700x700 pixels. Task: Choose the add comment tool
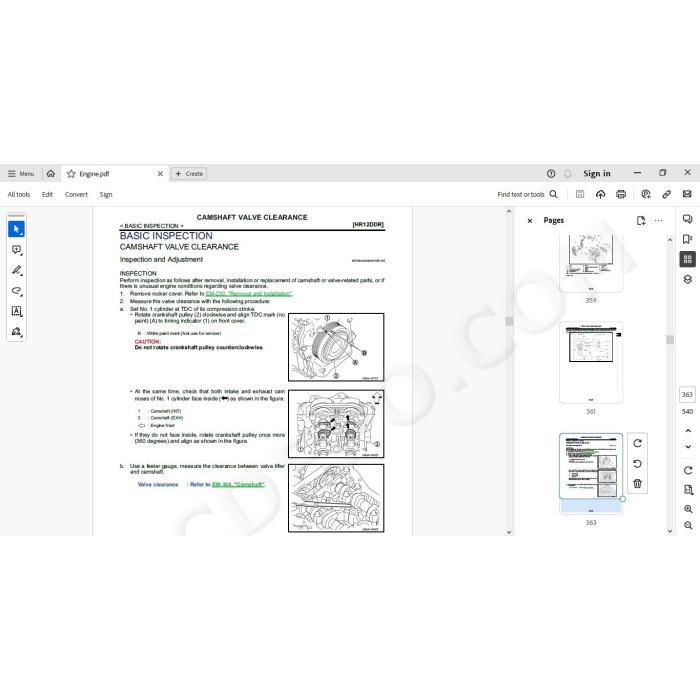click(x=17, y=250)
